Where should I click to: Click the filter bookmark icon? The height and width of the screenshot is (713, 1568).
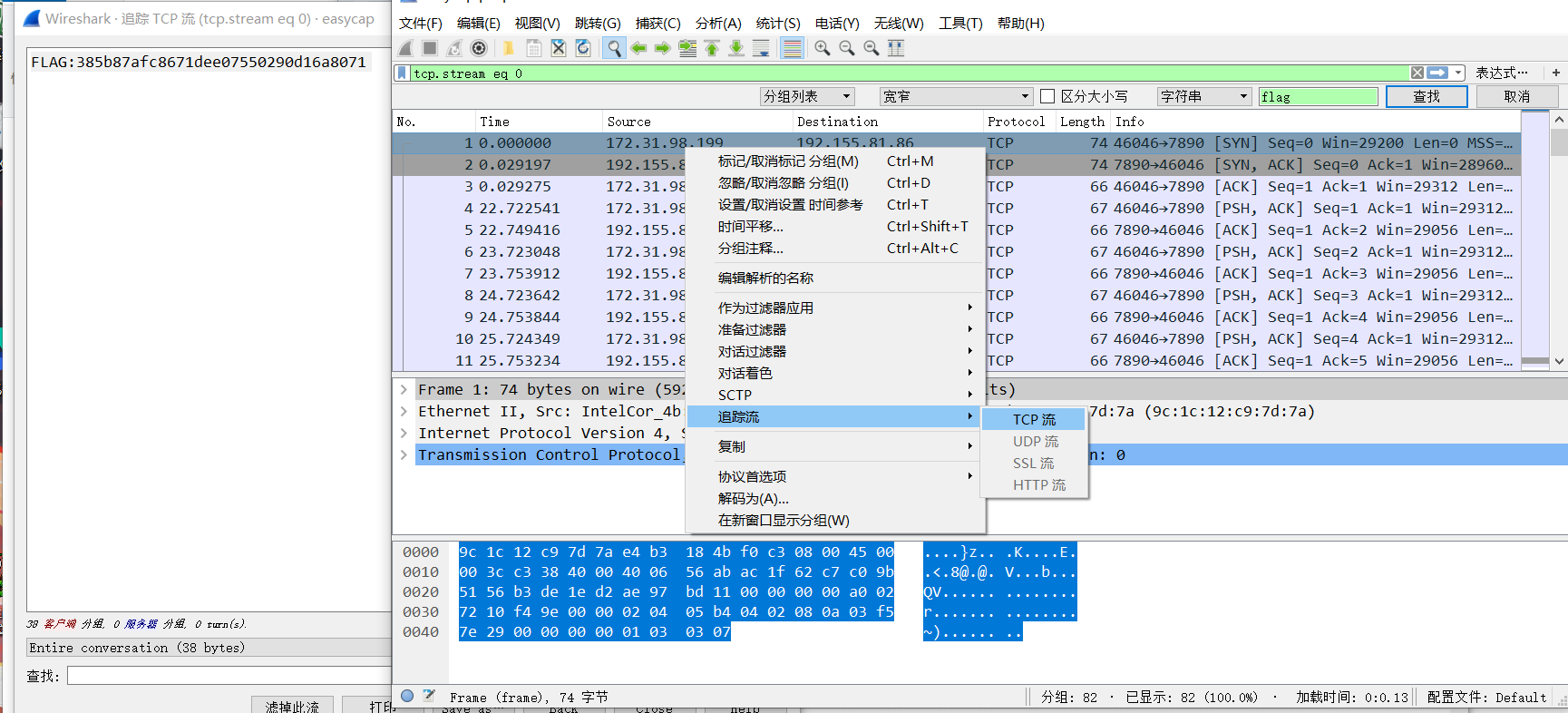(x=402, y=73)
